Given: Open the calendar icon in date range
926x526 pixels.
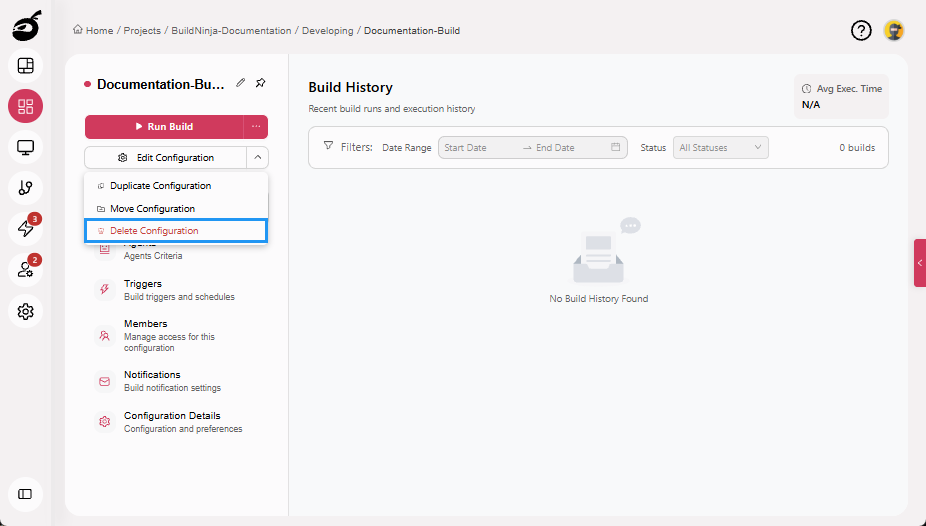Looking at the screenshot, I should point(615,147).
